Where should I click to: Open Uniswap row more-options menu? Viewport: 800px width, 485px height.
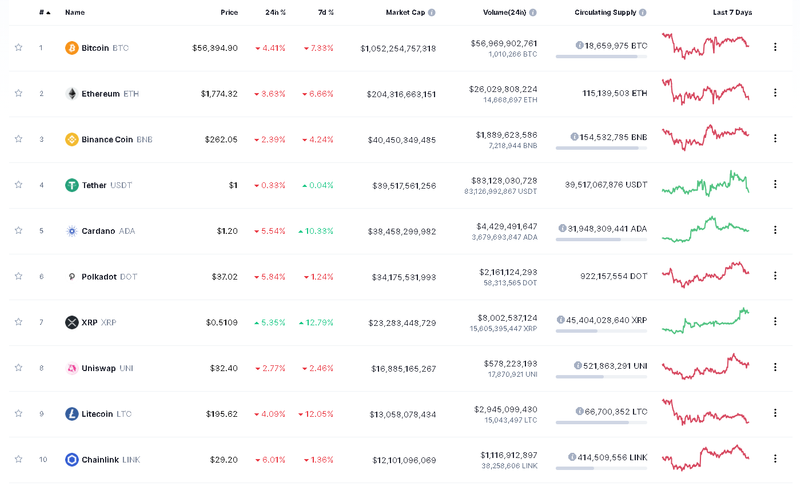[x=775, y=367]
